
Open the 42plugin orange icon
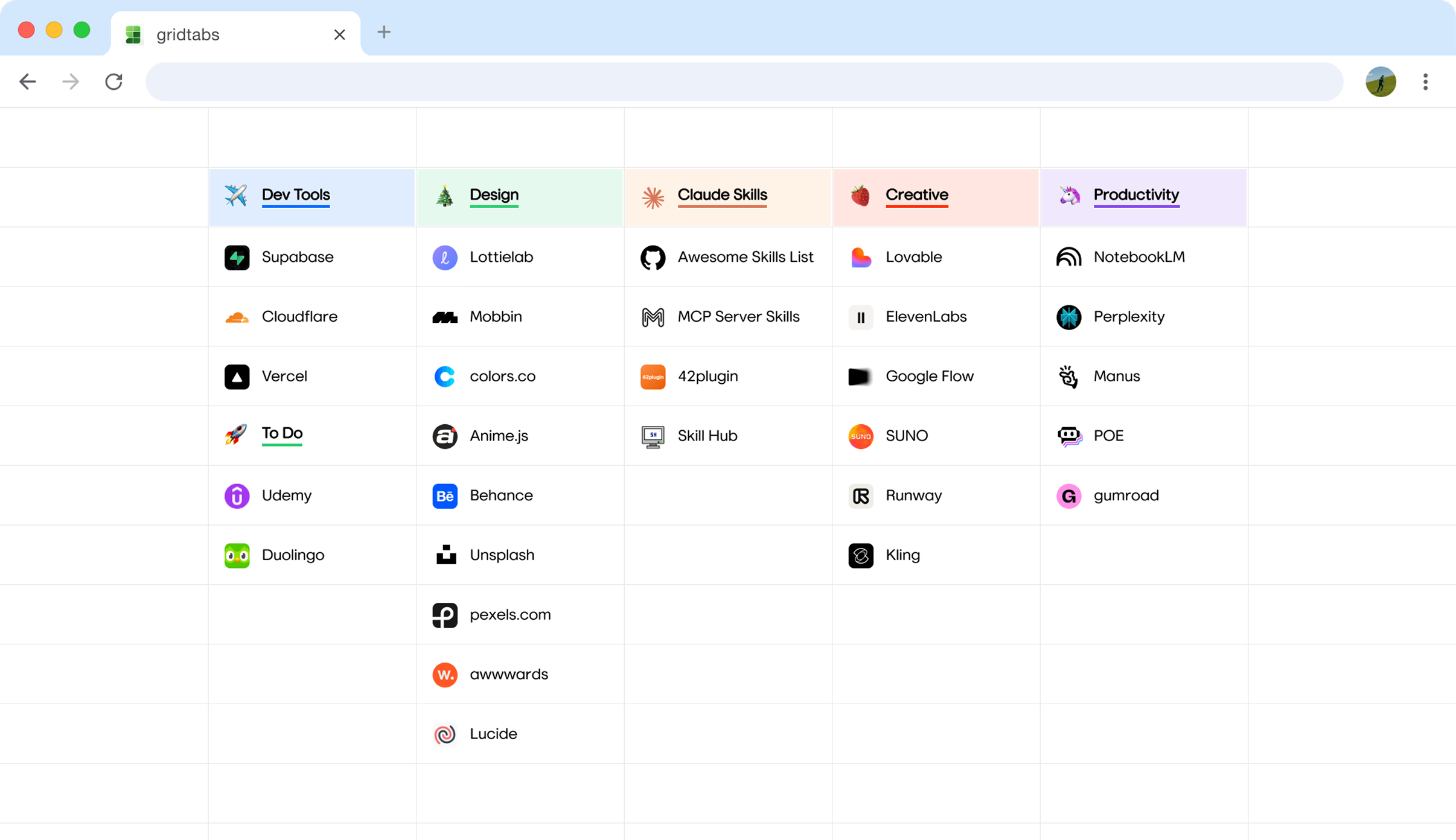653,377
